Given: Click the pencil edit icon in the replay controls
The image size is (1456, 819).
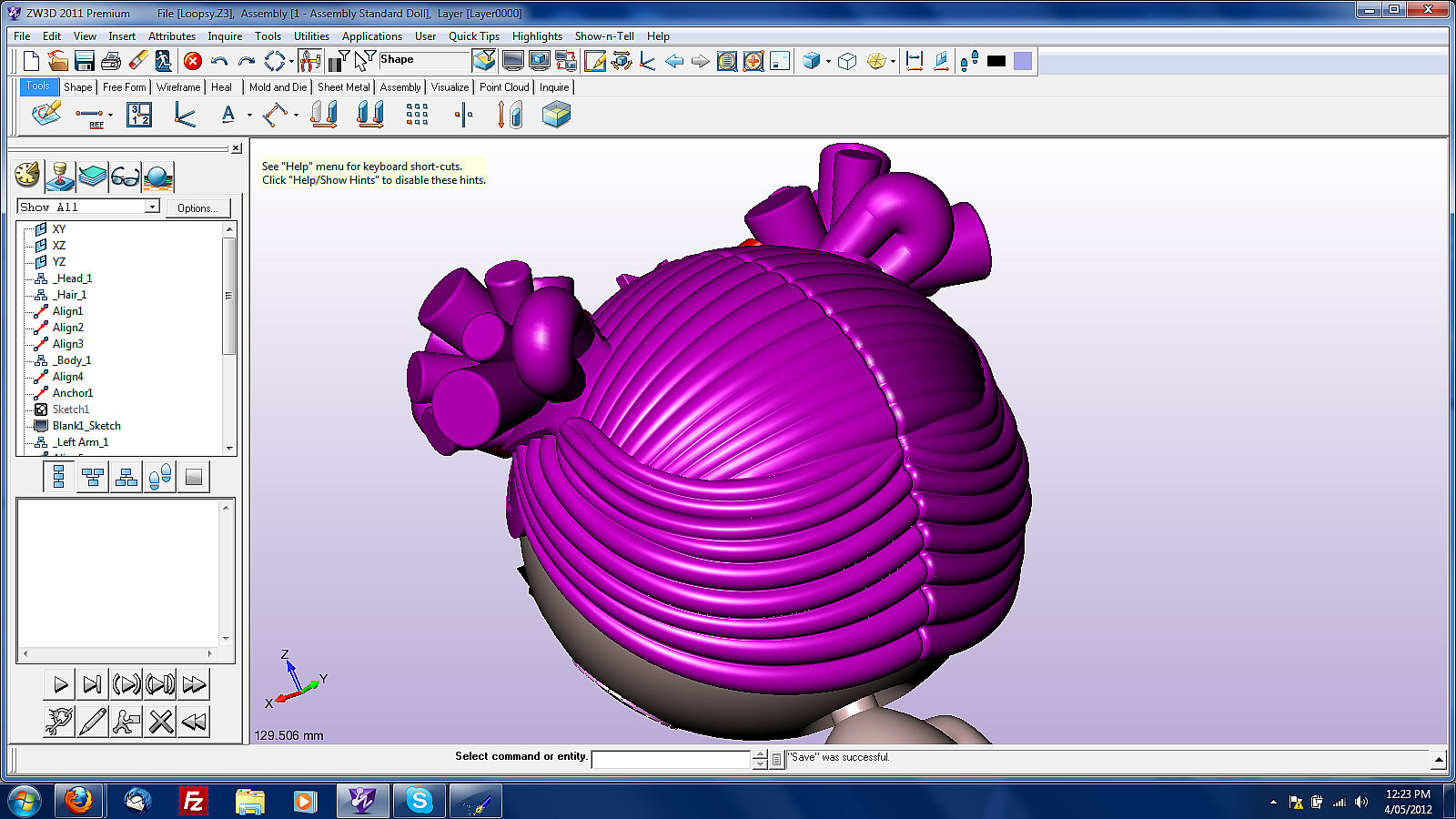Looking at the screenshot, I should click(93, 722).
